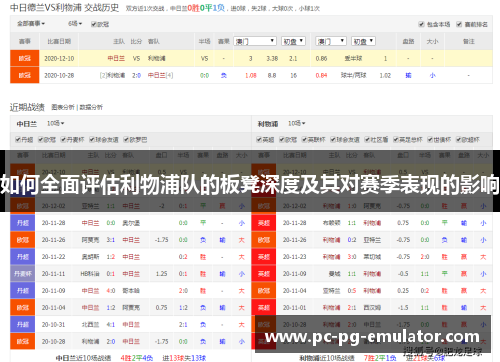Click 利物浦 away team in 2020-12-10 row

(157, 58)
